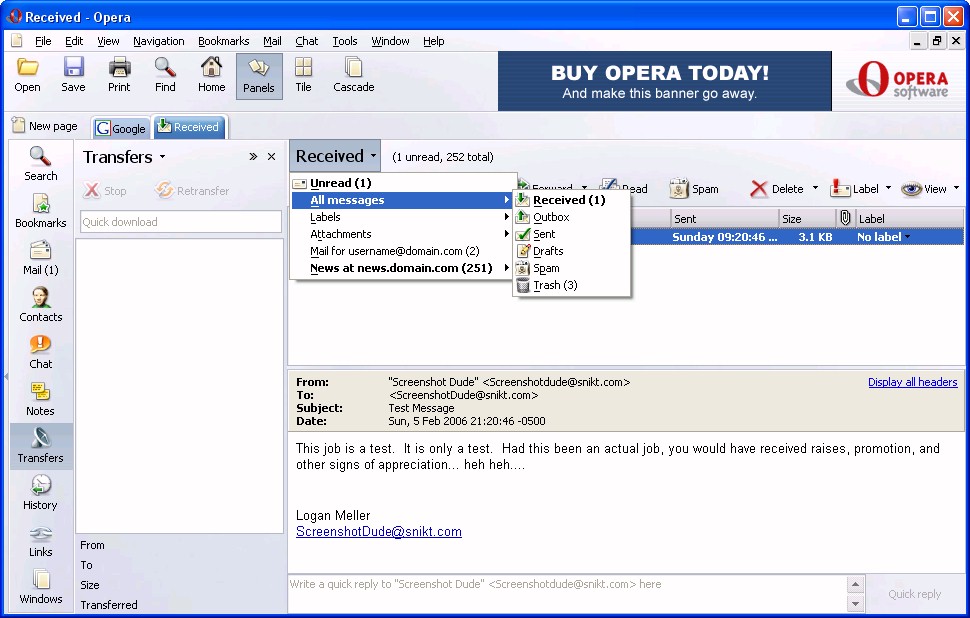The height and width of the screenshot is (618, 970).
Task: Open the Tools menu
Action: [345, 41]
